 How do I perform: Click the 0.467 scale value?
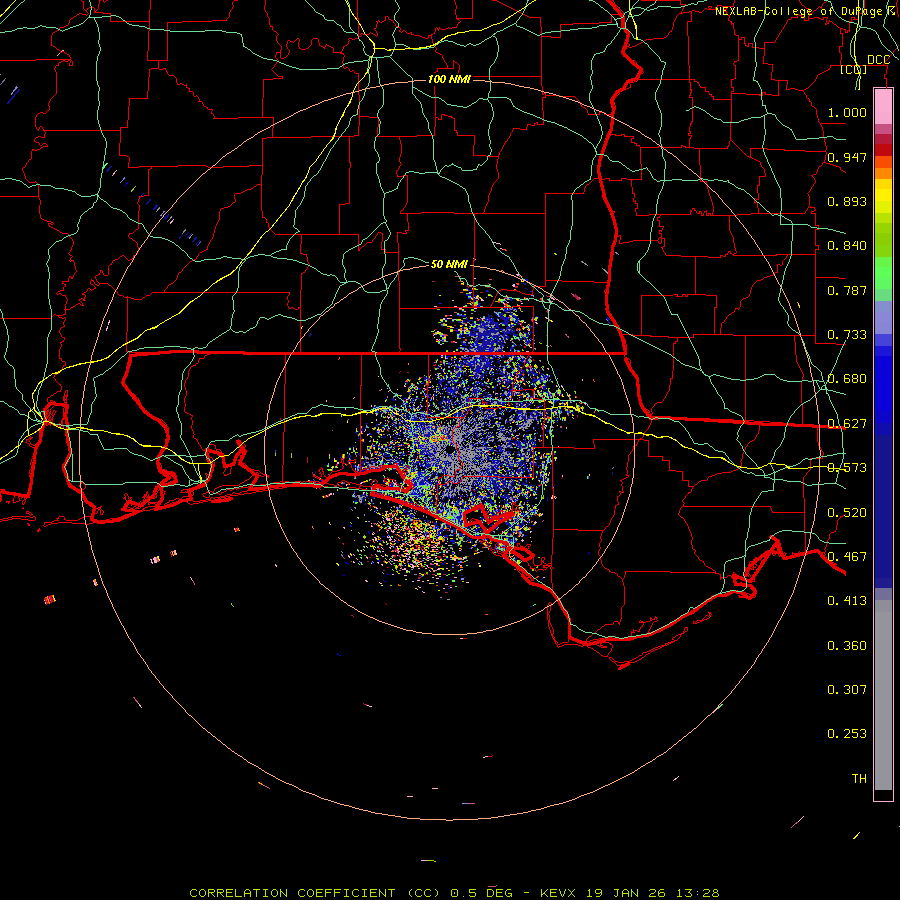tap(847, 556)
